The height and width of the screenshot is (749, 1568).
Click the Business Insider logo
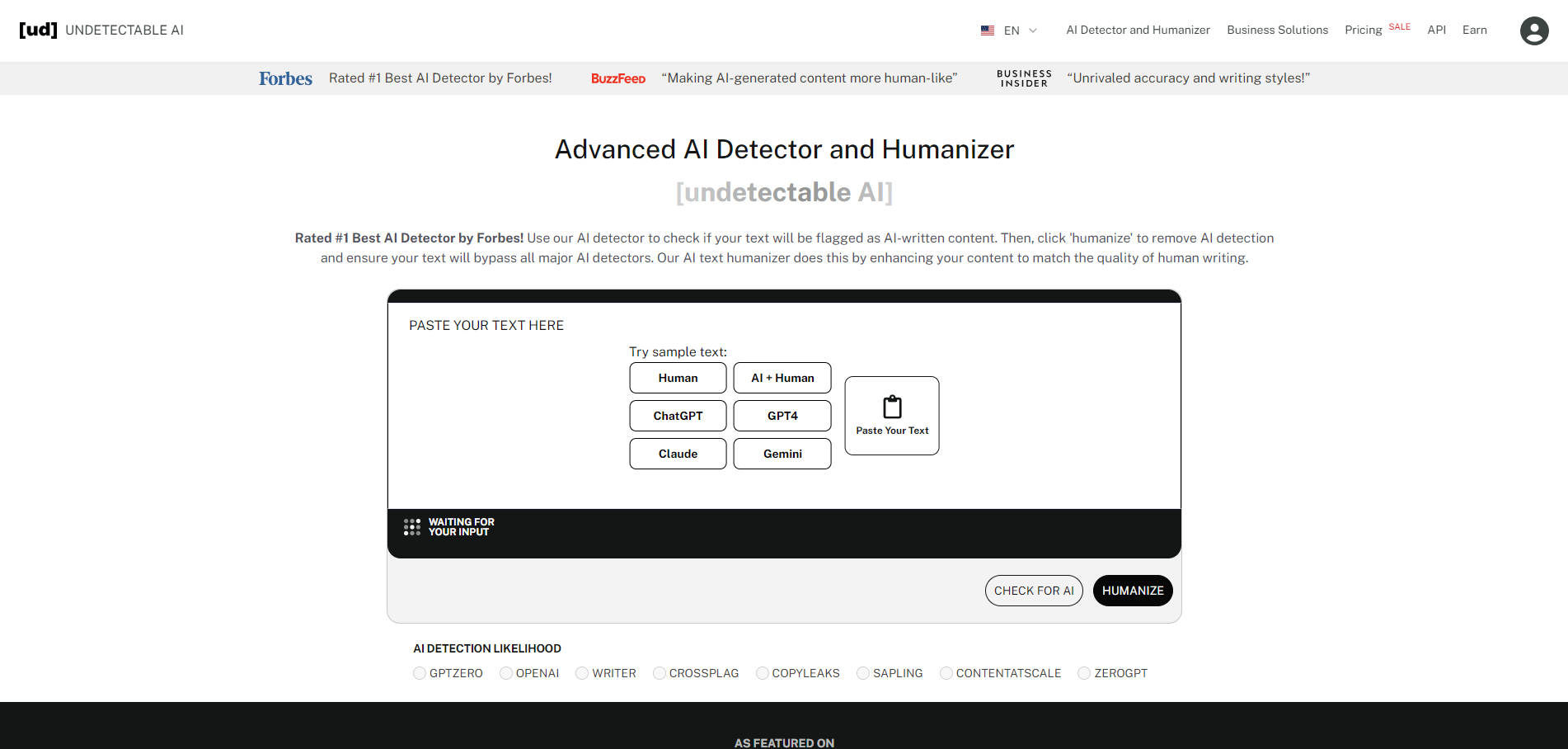[1023, 78]
